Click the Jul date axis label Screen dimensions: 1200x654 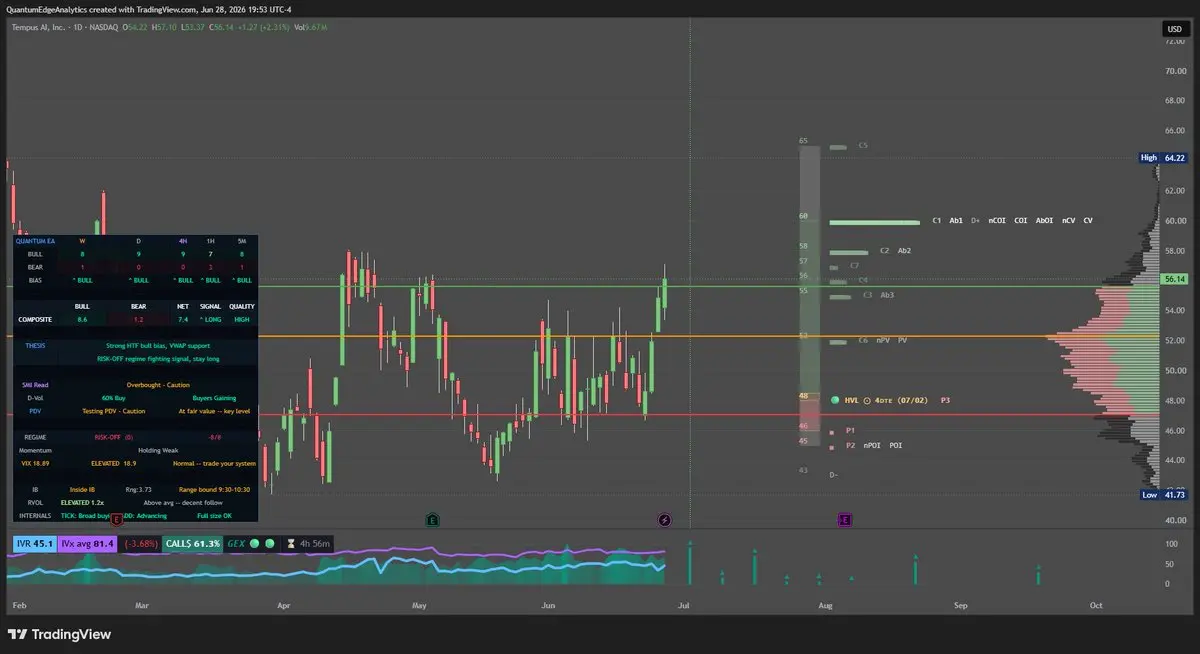(x=683, y=605)
